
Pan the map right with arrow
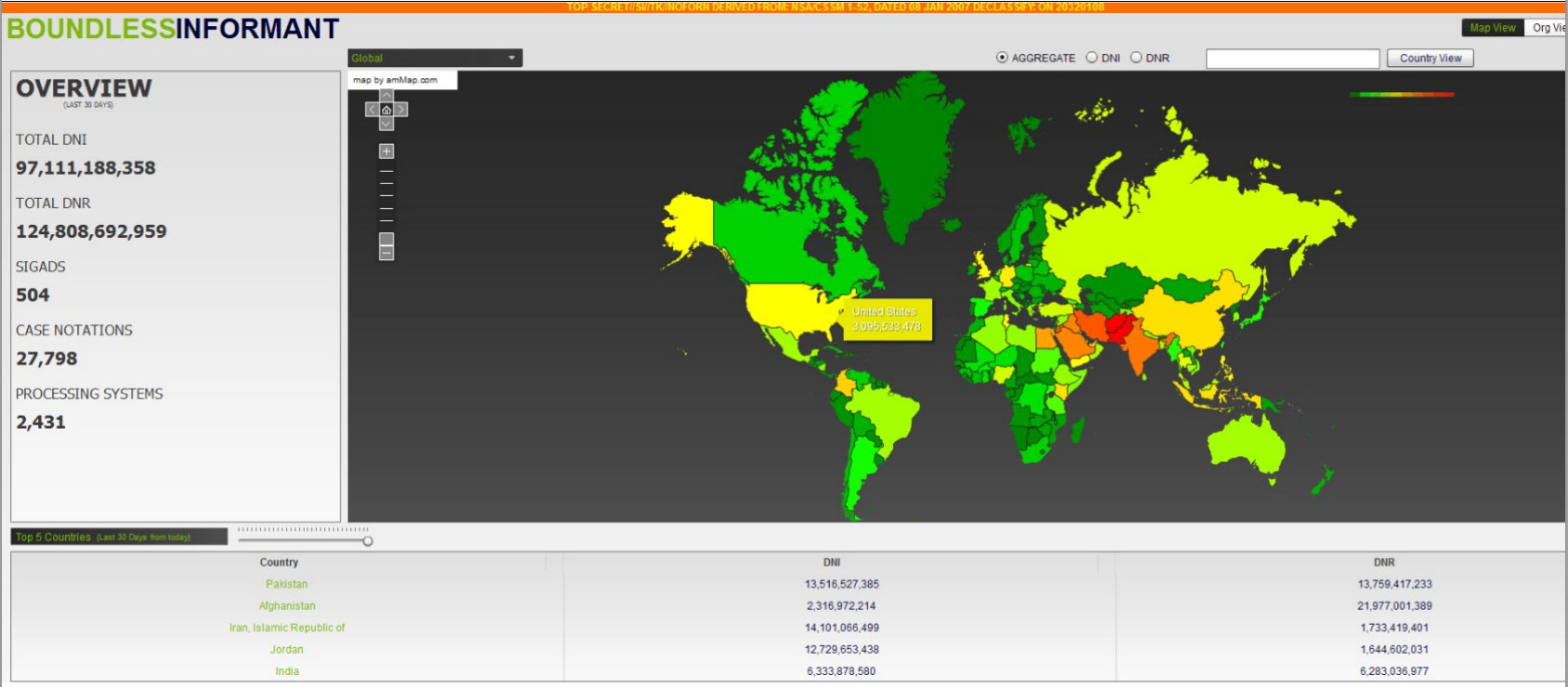[x=402, y=110]
